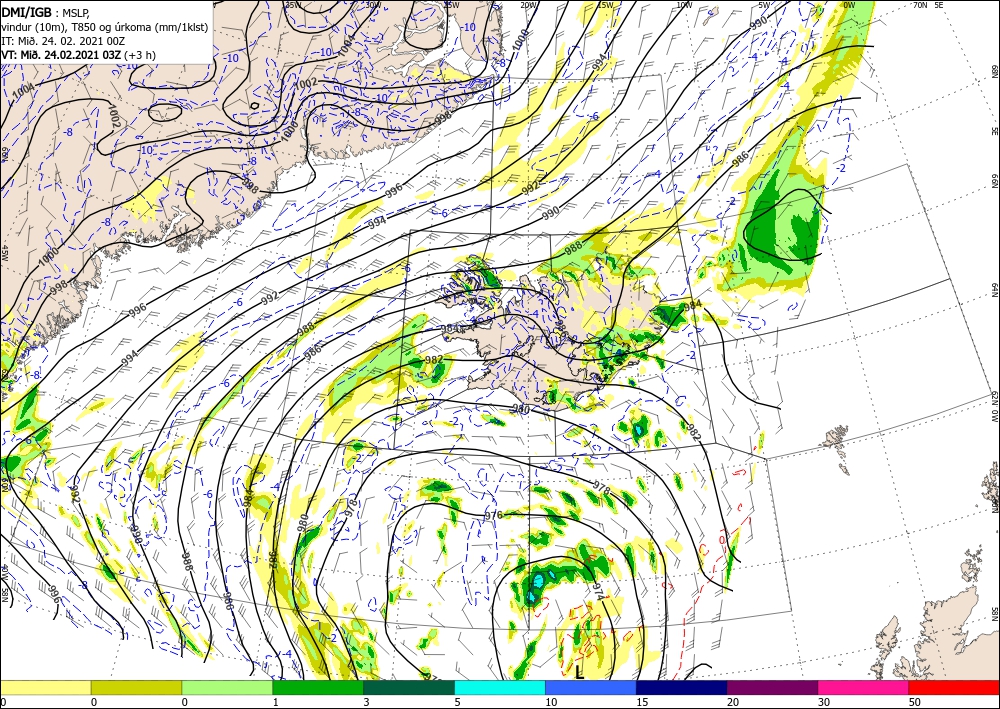Click the '5' value on the color scale
Screen dimensions: 1000x709
[457, 702]
